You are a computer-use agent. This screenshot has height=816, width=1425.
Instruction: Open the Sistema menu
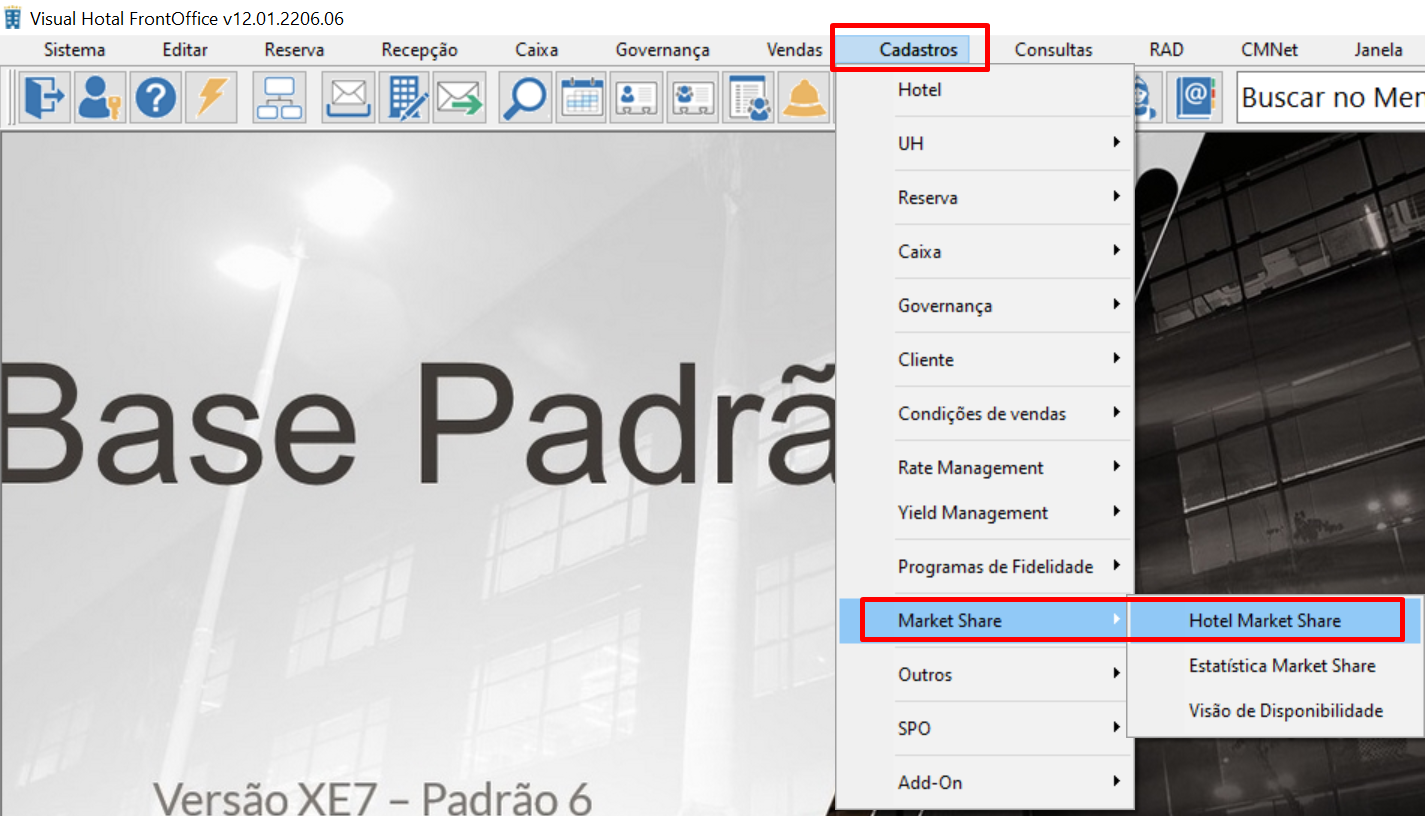tap(74, 50)
